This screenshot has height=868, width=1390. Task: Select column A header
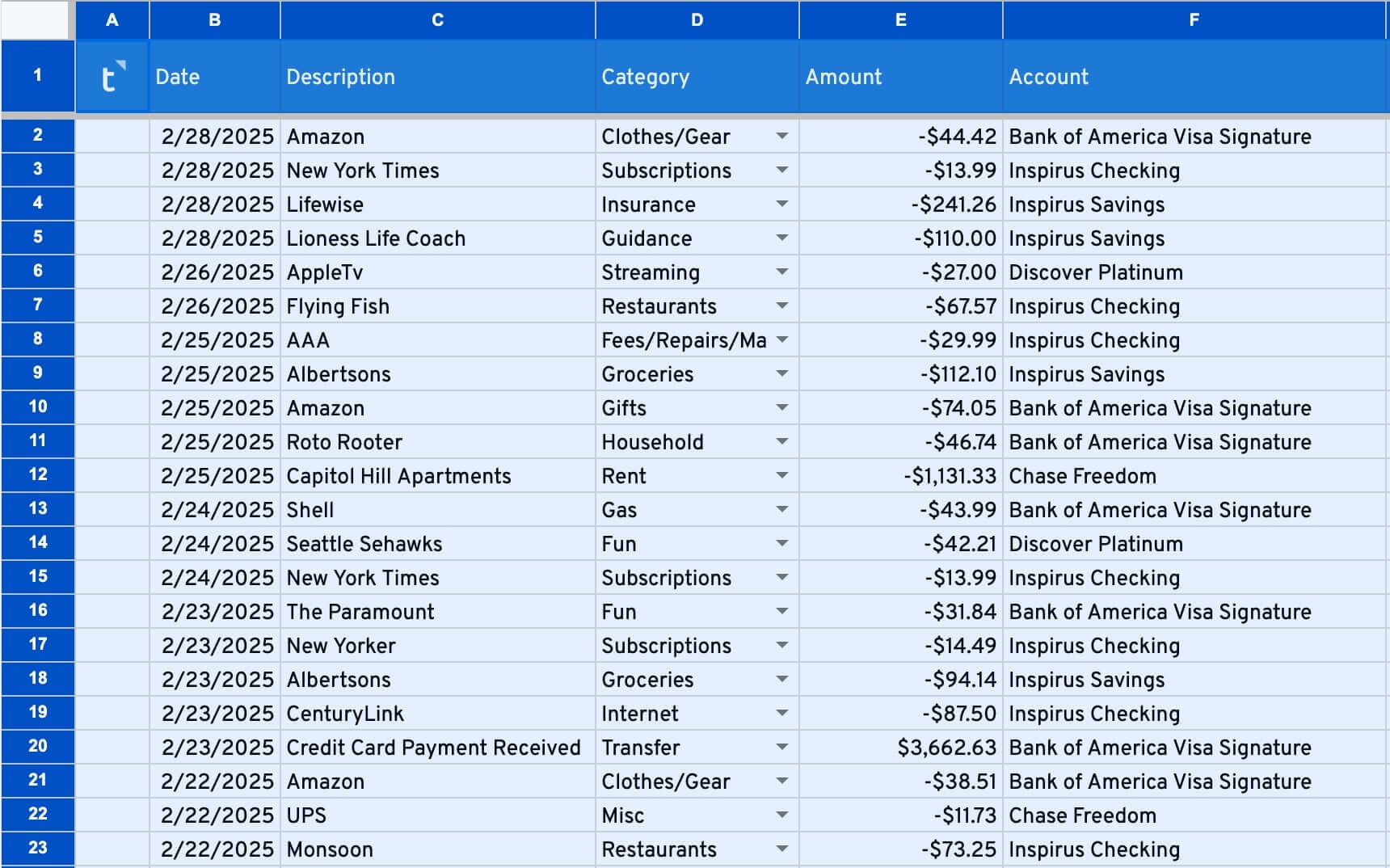point(112,20)
